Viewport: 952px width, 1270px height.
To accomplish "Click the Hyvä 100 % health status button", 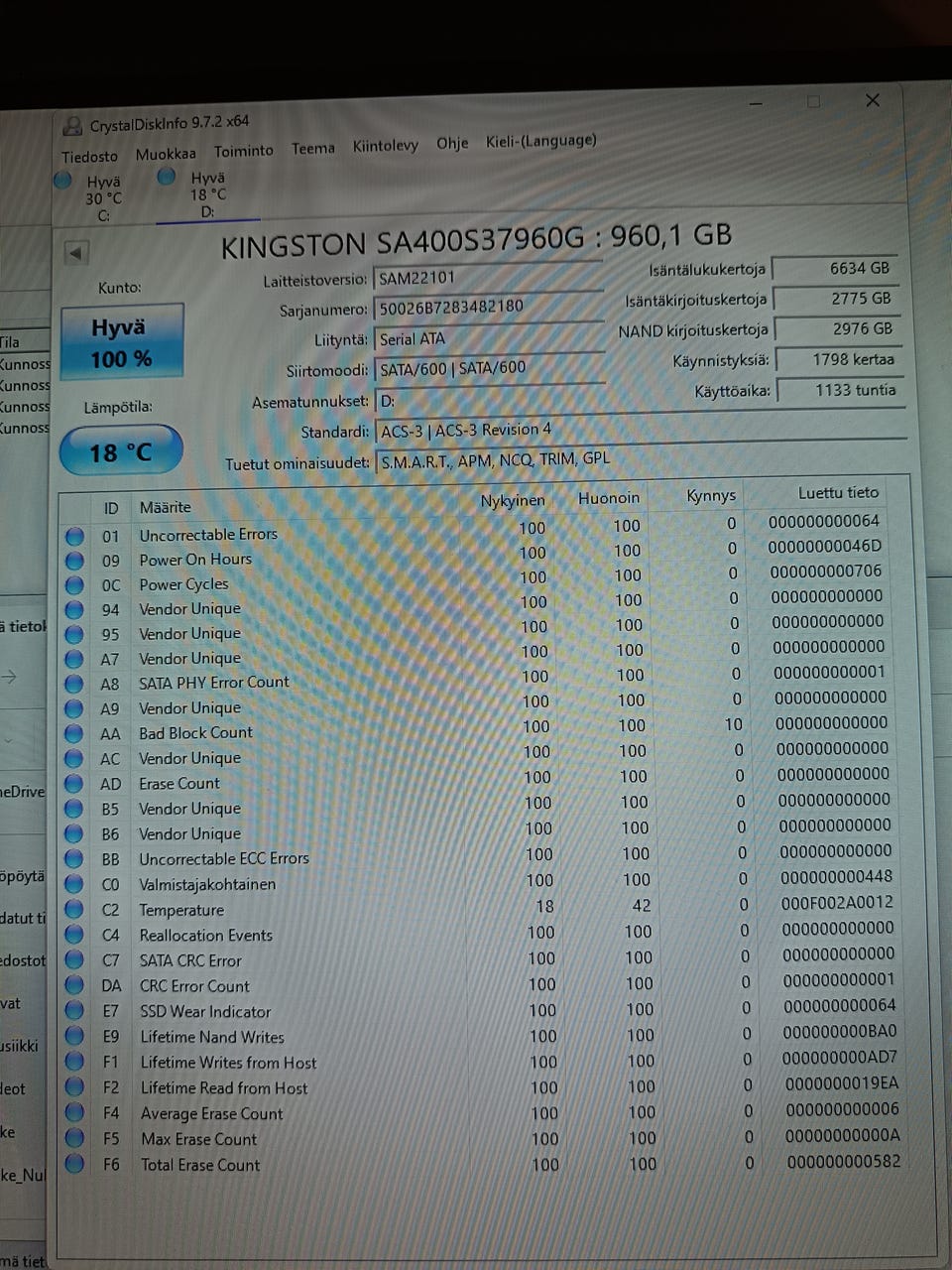I will pos(122,342).
